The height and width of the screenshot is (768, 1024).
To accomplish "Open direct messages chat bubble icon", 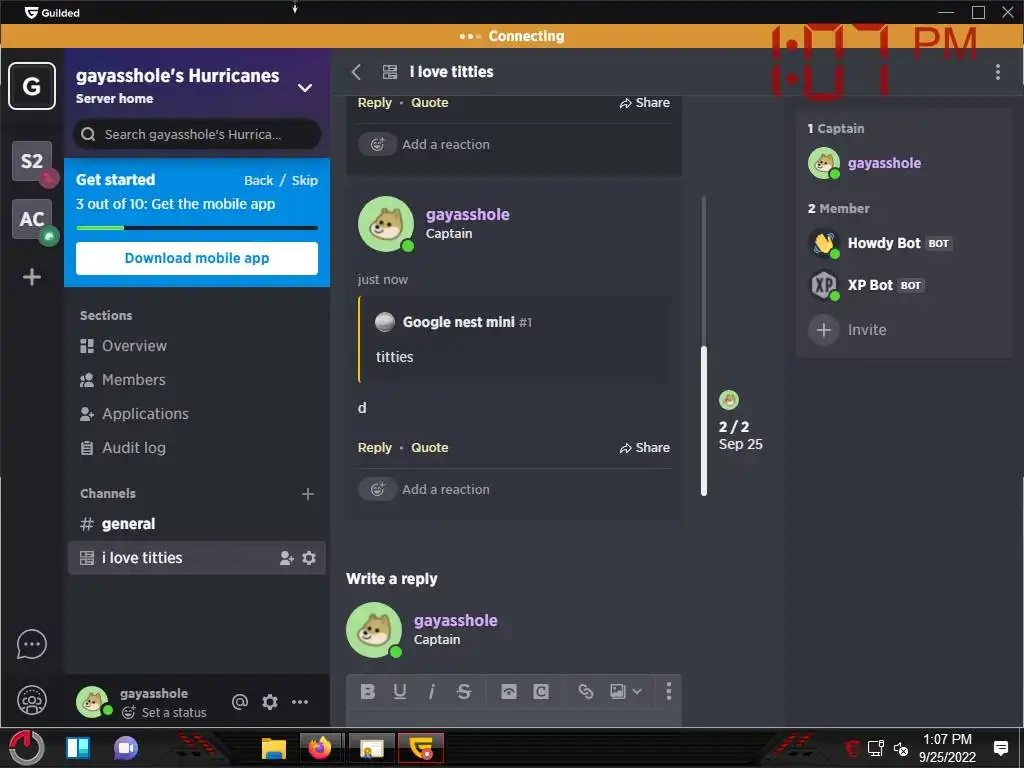I will pos(31,645).
